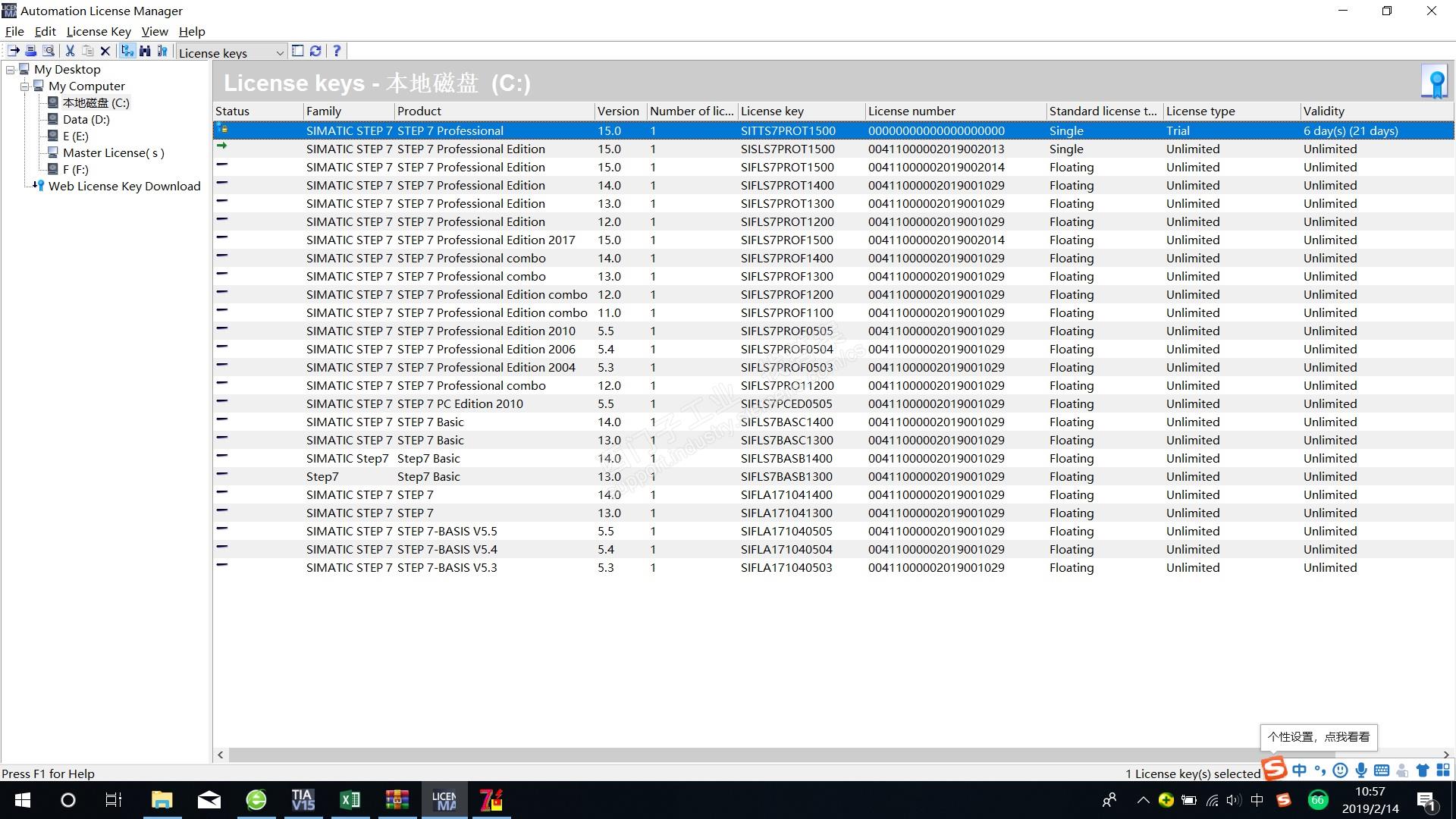Click the horizontal scrollbar right arrow
Viewport: 1456px width, 819px height.
click(x=1446, y=755)
